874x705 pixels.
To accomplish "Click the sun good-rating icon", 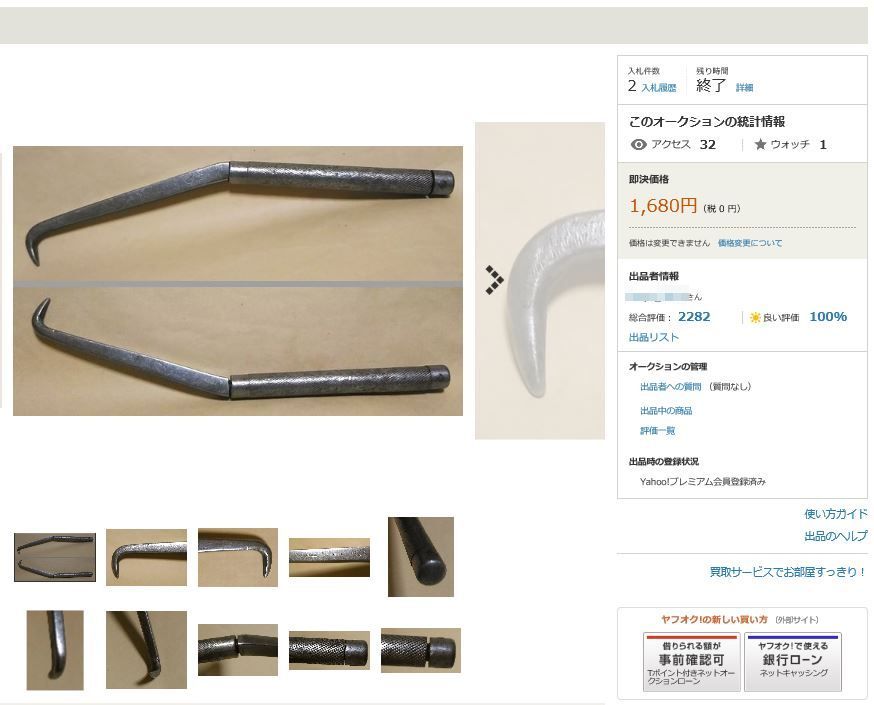I will tap(755, 317).
